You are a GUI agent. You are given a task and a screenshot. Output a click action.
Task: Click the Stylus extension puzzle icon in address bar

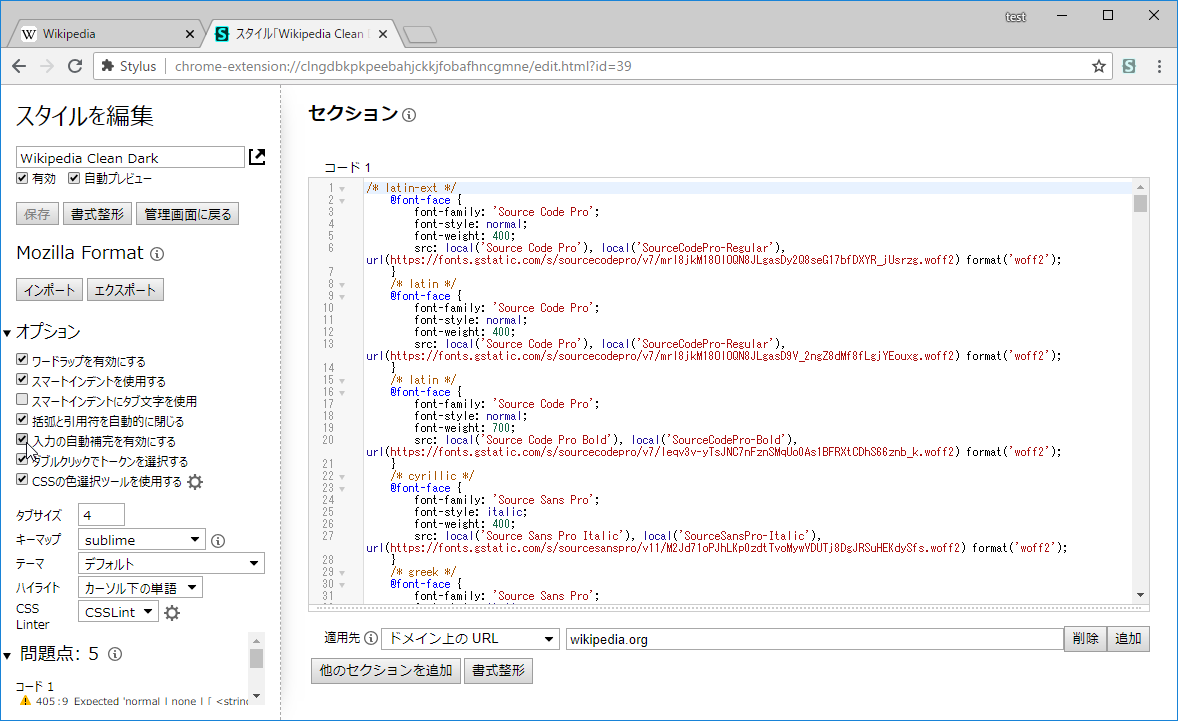coord(107,66)
